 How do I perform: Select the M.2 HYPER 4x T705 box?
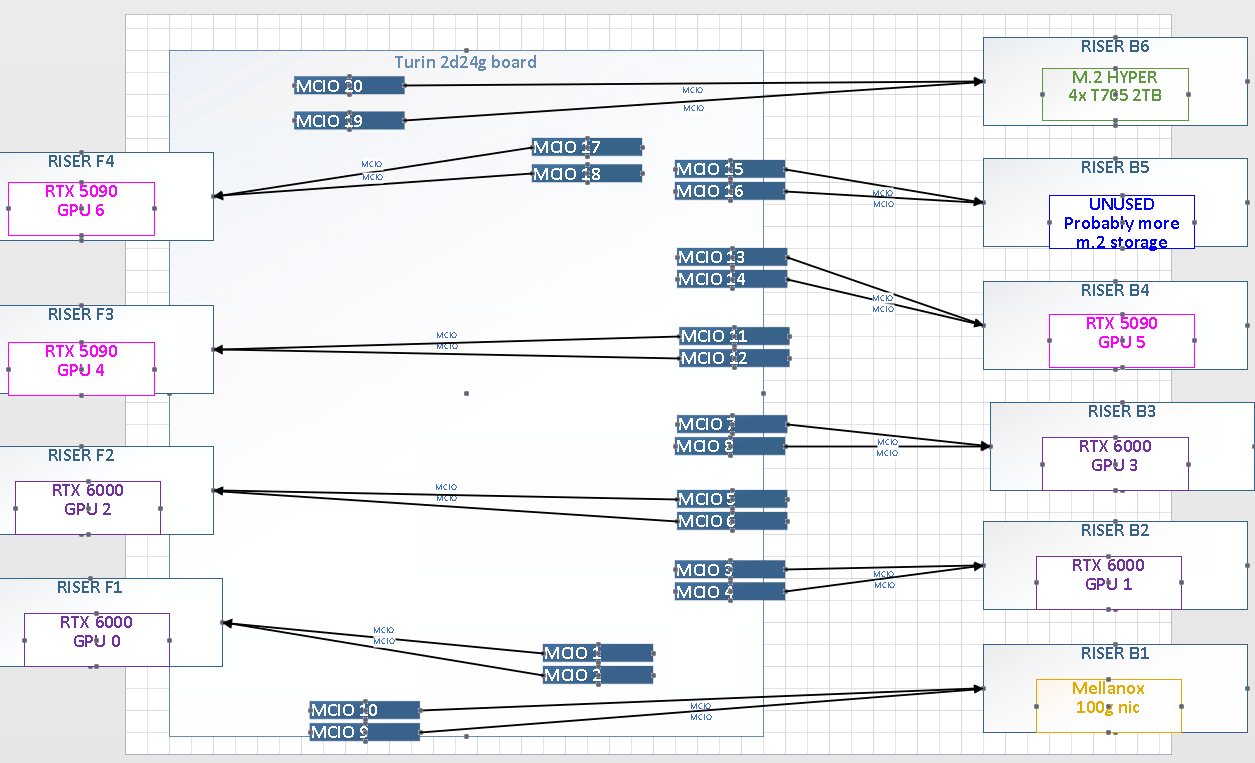tap(1114, 94)
